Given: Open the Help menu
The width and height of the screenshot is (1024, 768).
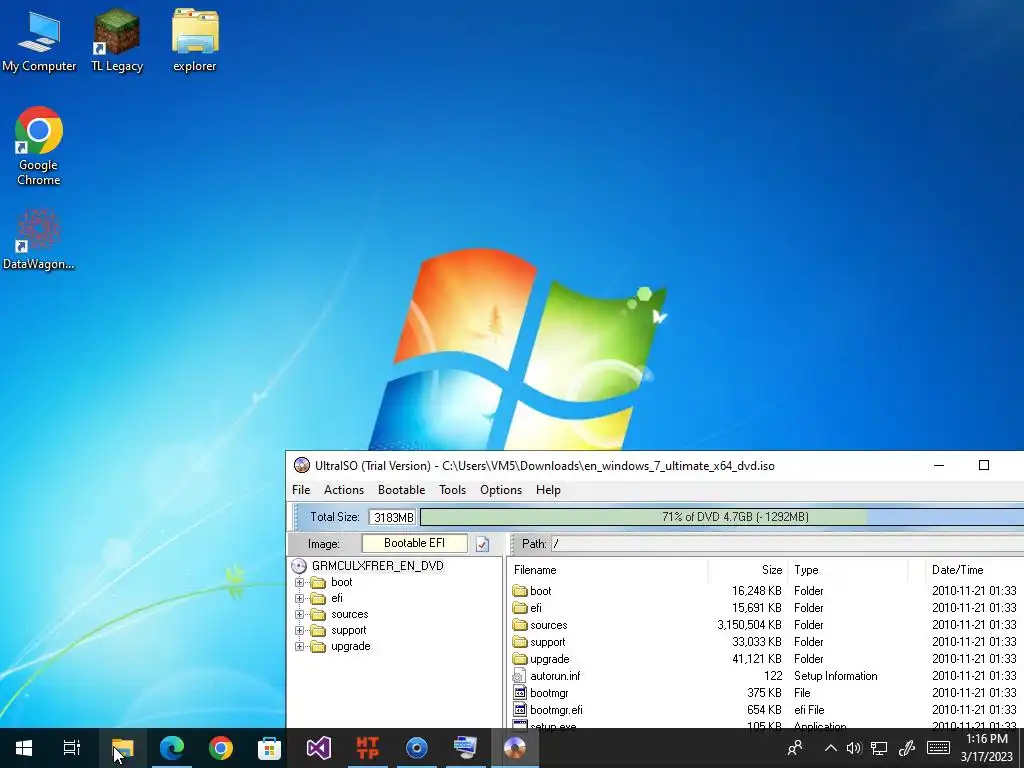Looking at the screenshot, I should [x=548, y=490].
